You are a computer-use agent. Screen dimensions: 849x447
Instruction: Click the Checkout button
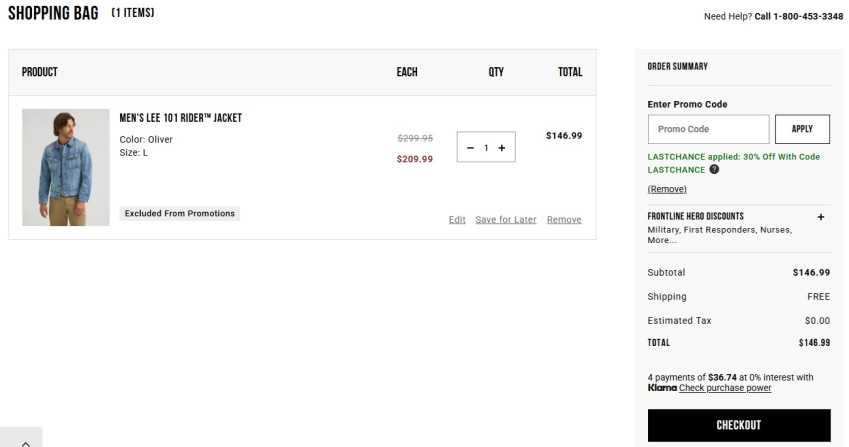coord(738,425)
